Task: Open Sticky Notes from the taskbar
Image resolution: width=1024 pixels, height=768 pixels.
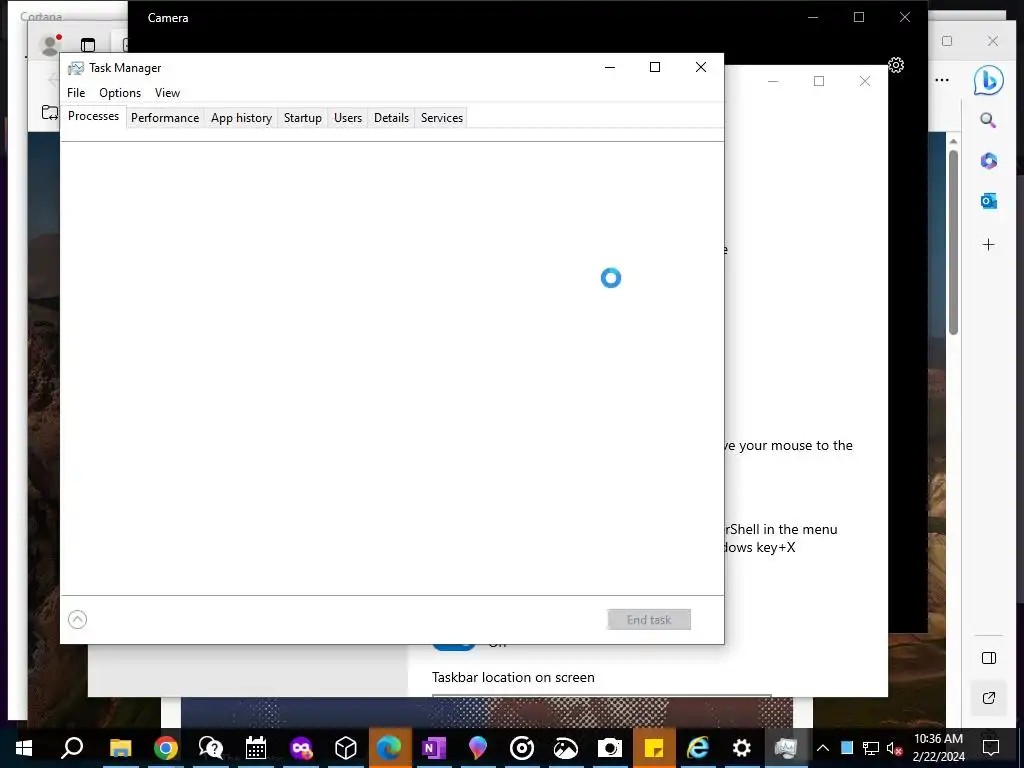Action: [x=654, y=748]
